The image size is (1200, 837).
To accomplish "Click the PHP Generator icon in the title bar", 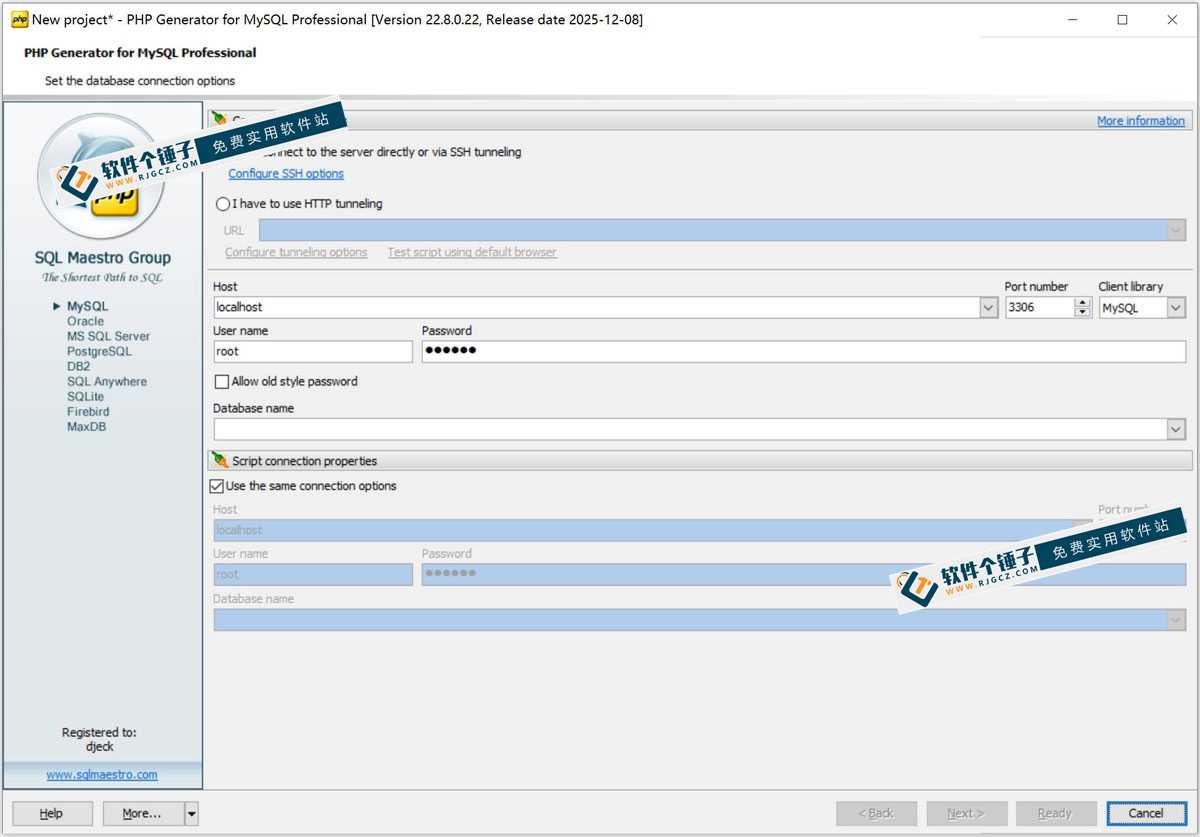I will (22, 19).
